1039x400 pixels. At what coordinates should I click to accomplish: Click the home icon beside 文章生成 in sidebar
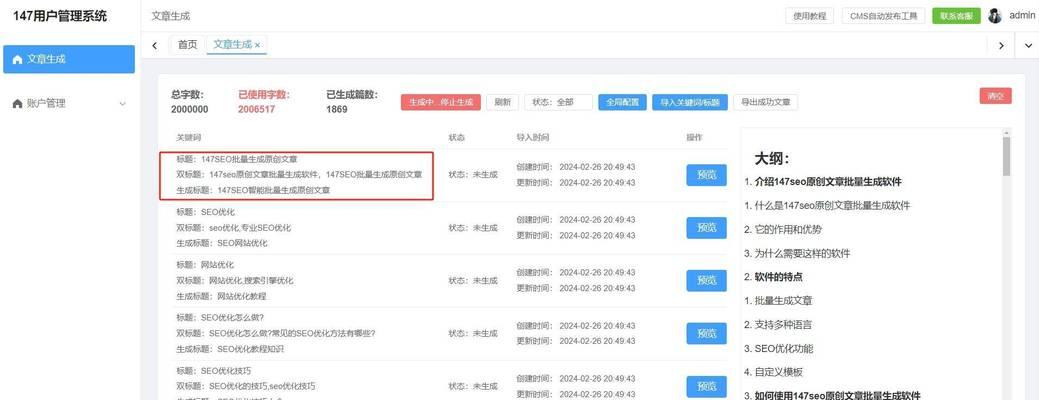pyautogui.click(x=18, y=60)
